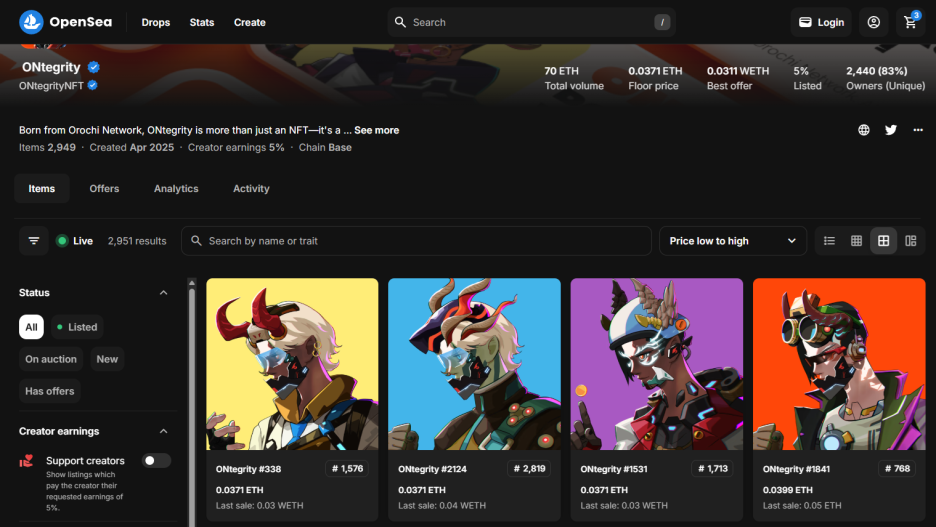The width and height of the screenshot is (936, 527).
Task: Toggle the filters panel icon
Action: (x=33, y=241)
